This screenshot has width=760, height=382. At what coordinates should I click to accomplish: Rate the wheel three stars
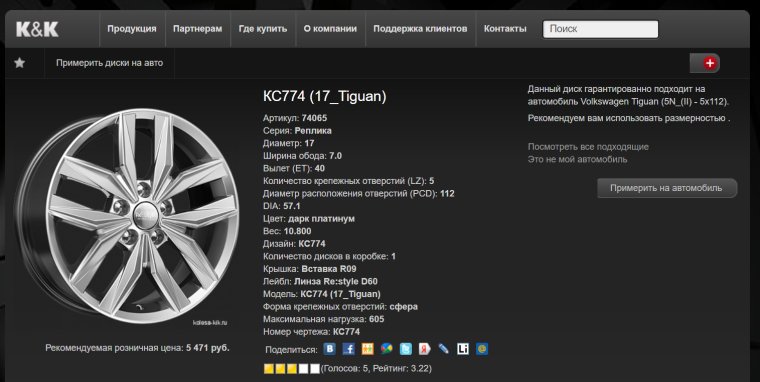tap(292, 369)
